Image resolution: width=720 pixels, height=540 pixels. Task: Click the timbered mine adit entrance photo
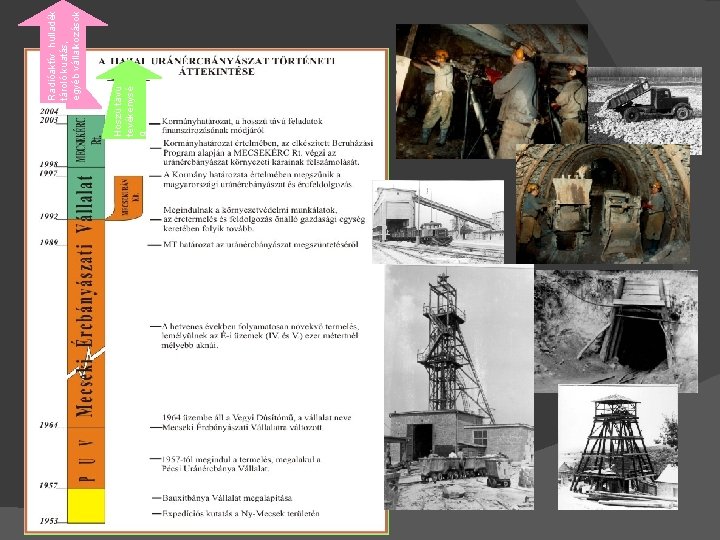pyautogui.click(x=616, y=331)
